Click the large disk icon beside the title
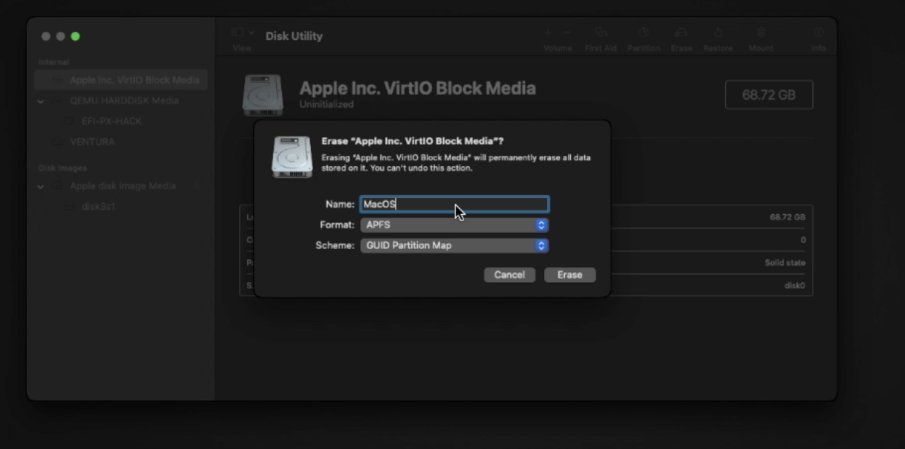This screenshot has width=905, height=449. [x=263, y=95]
